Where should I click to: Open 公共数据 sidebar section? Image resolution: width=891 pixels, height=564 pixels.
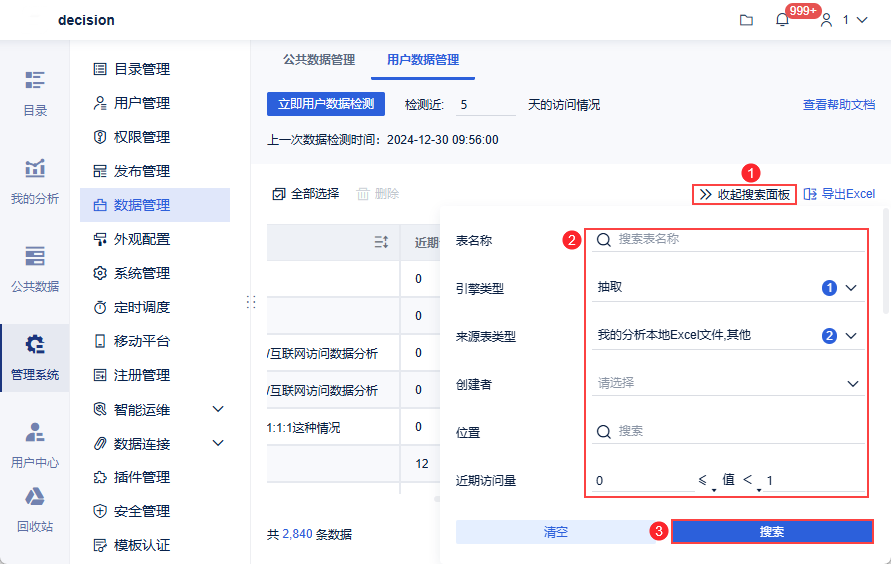pyautogui.click(x=35, y=269)
